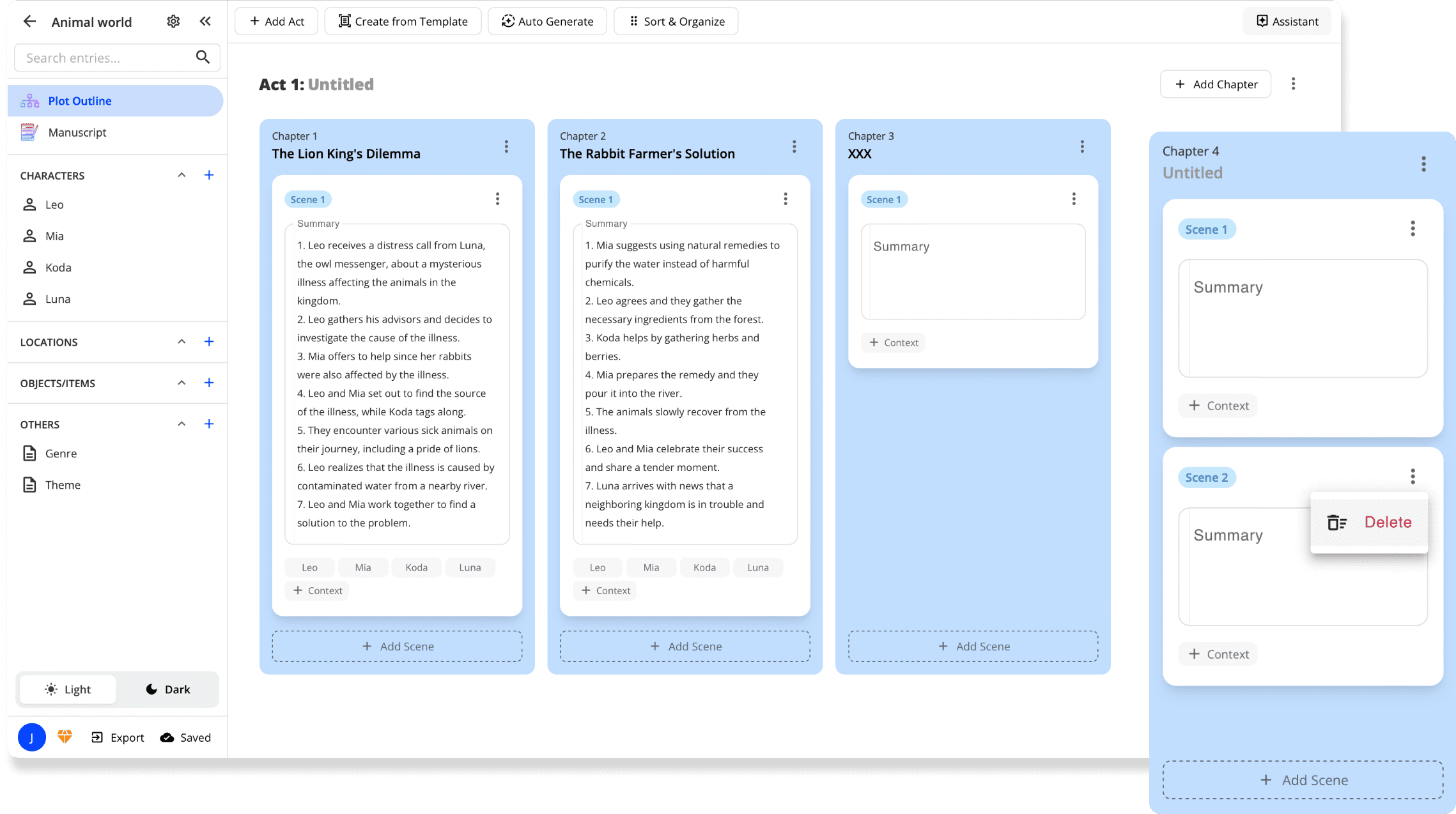Click the Create from Template icon
Screen dimensions: 1456x814
coord(343,21)
